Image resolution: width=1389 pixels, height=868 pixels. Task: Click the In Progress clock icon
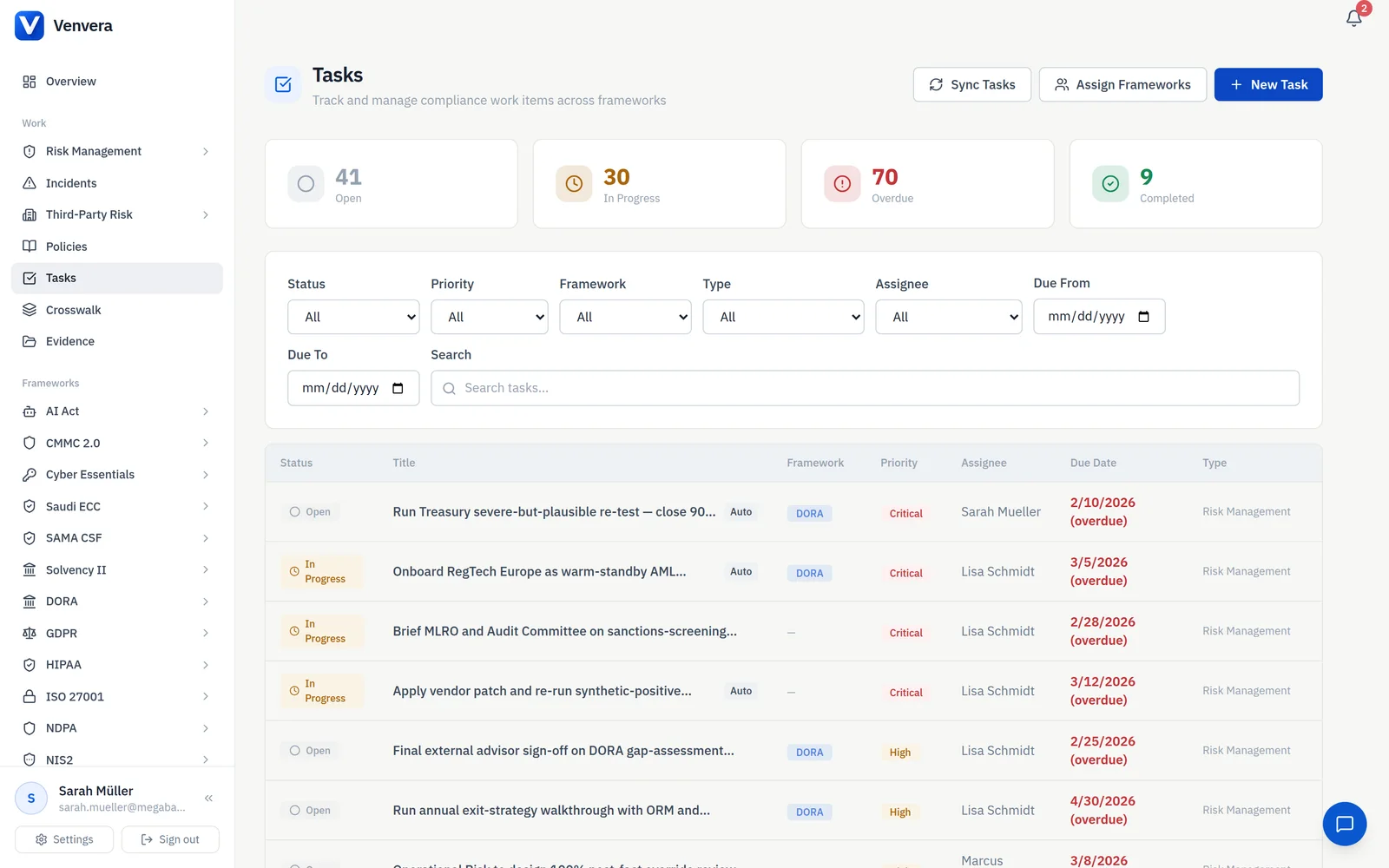(574, 184)
